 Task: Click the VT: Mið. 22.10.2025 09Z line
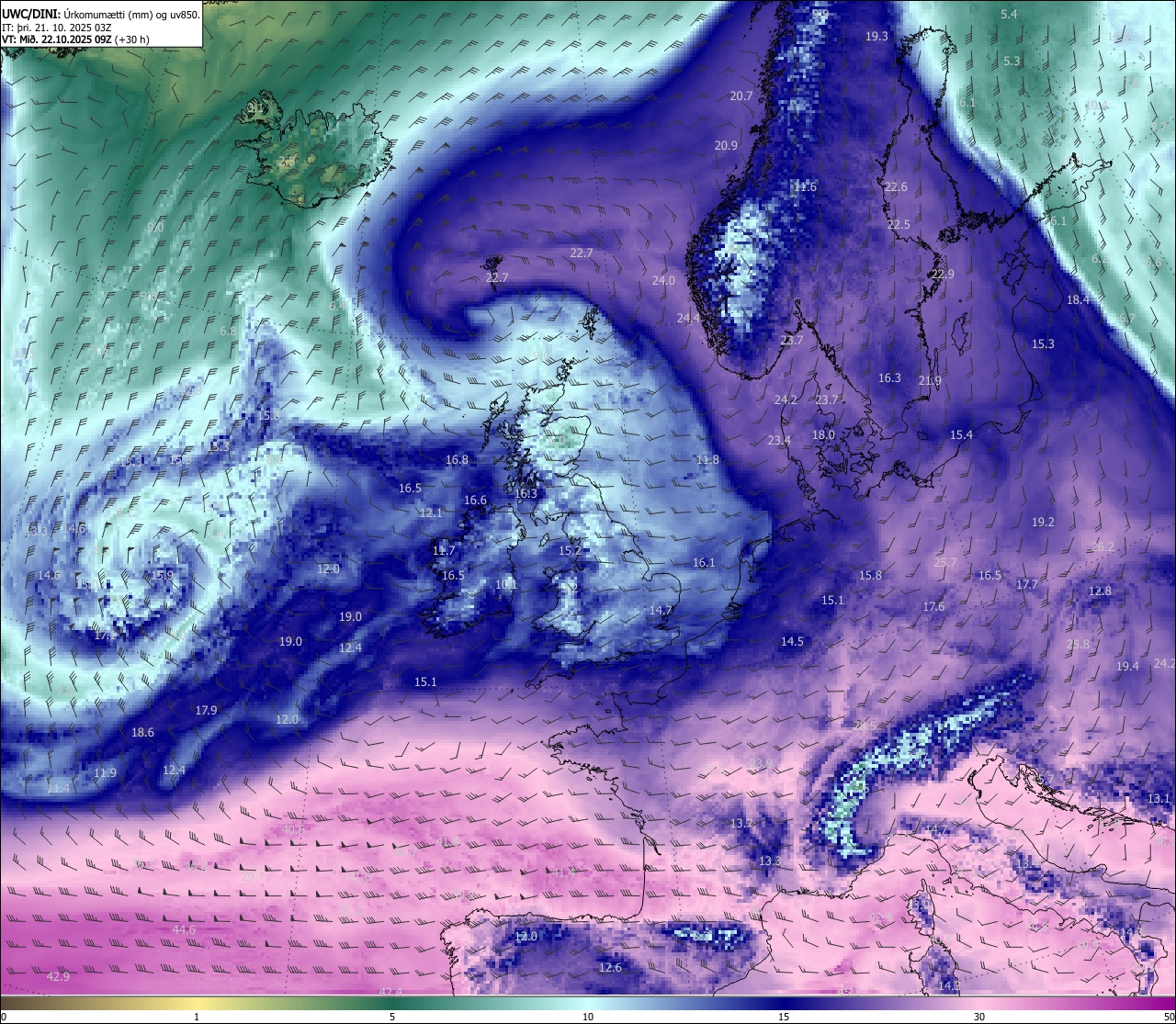tap(75, 39)
